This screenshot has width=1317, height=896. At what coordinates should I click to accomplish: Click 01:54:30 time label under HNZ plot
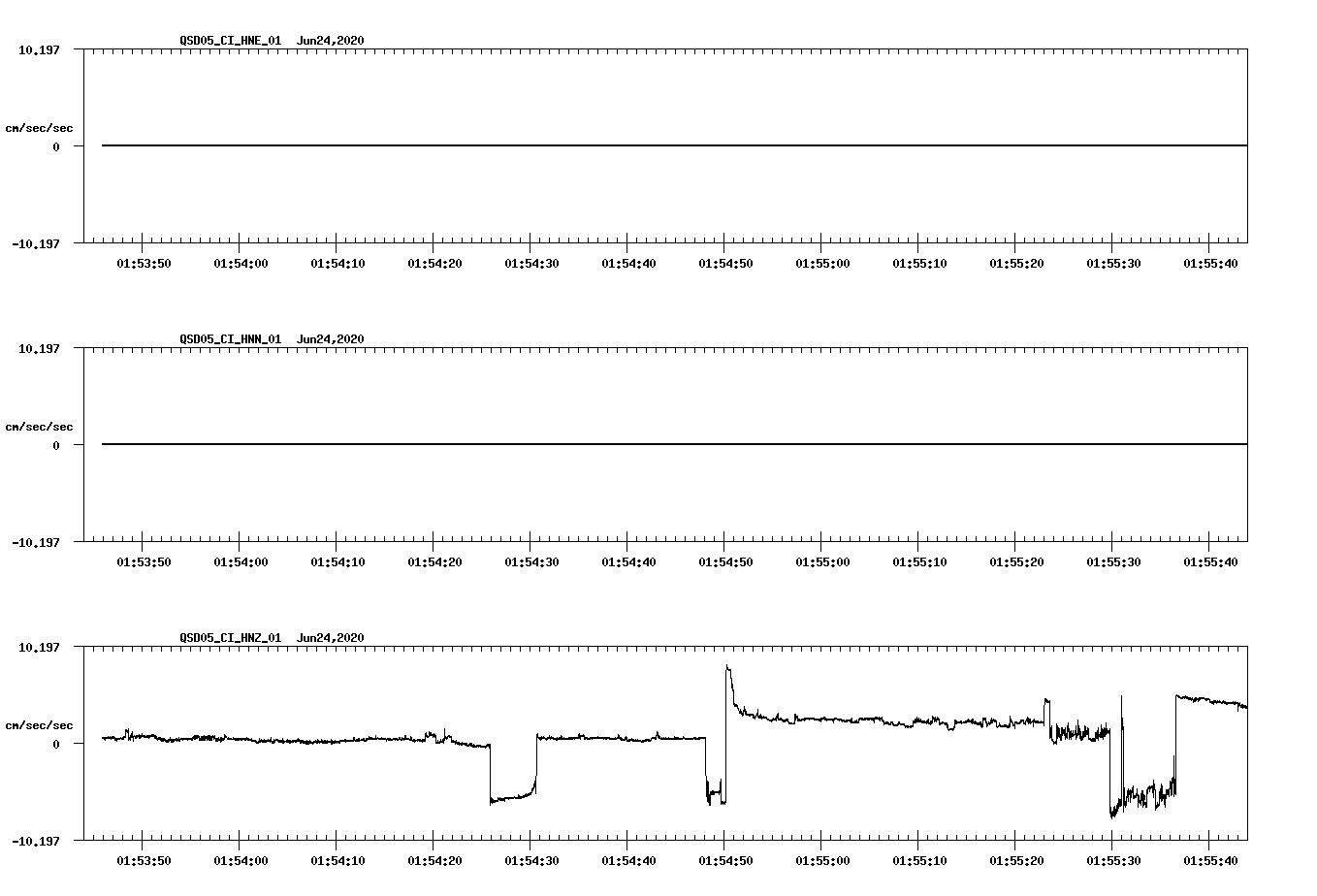point(531,860)
